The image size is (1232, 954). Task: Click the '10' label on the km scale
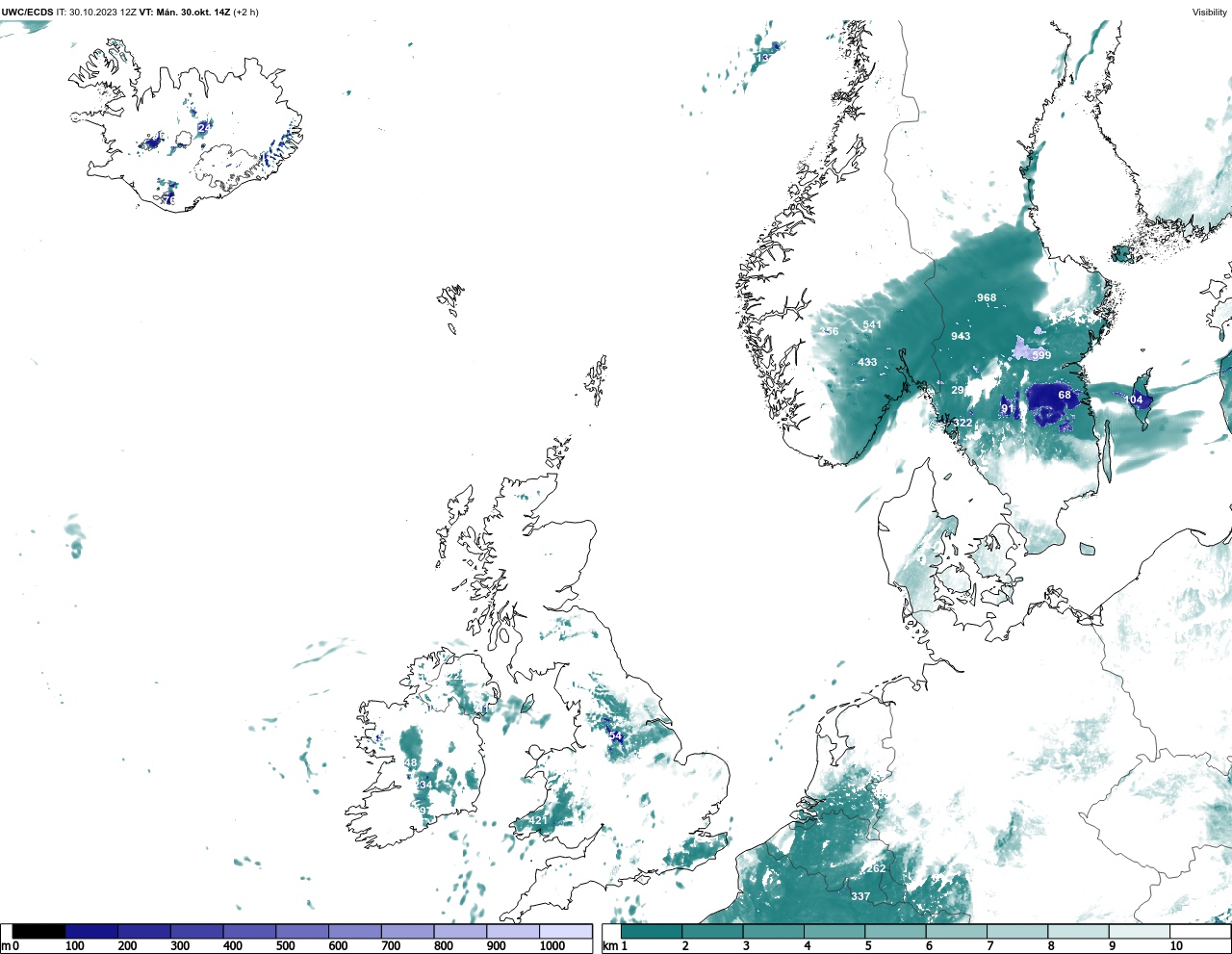[1176, 946]
